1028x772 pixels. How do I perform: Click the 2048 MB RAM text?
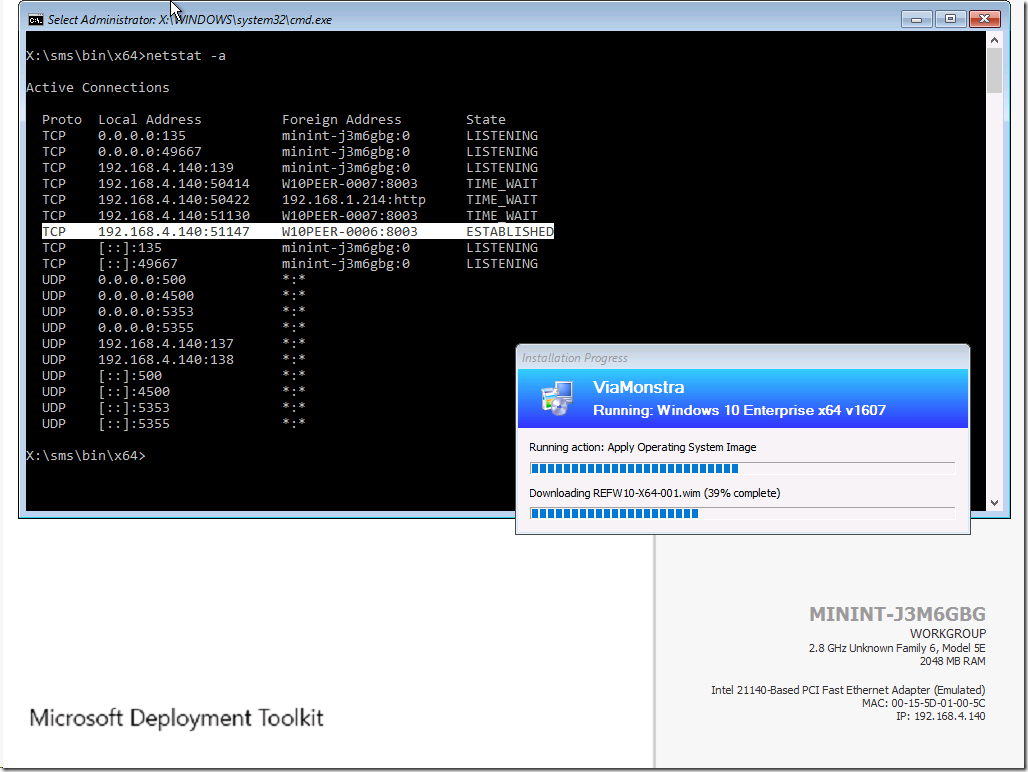[953, 661]
